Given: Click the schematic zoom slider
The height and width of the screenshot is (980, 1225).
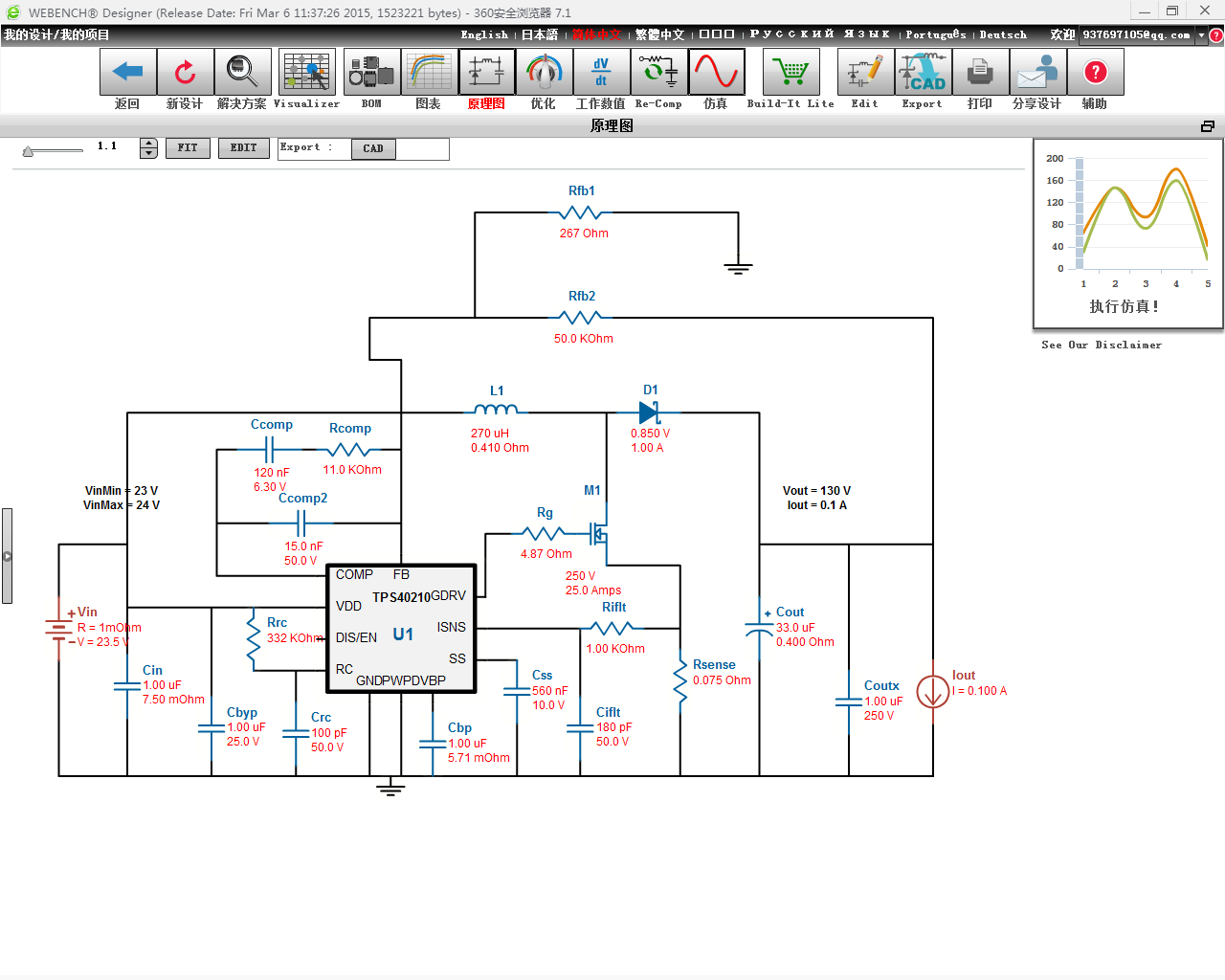Looking at the screenshot, I should pyautogui.click(x=53, y=150).
